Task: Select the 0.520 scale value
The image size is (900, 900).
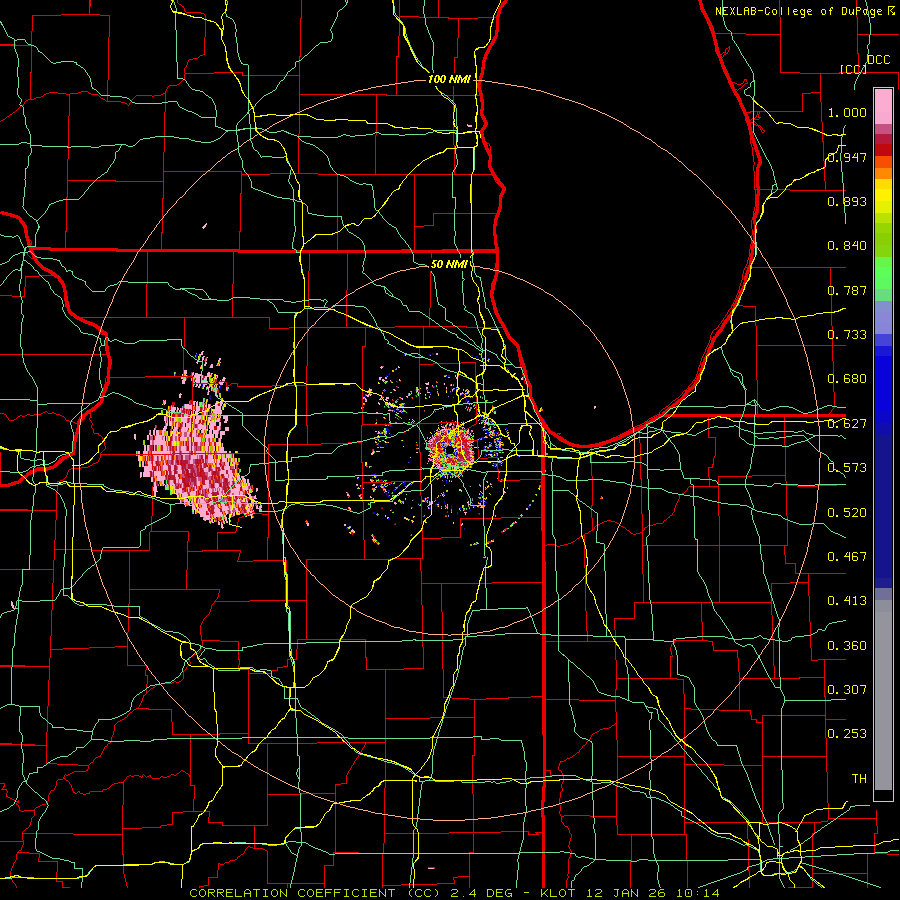Action: 847,513
